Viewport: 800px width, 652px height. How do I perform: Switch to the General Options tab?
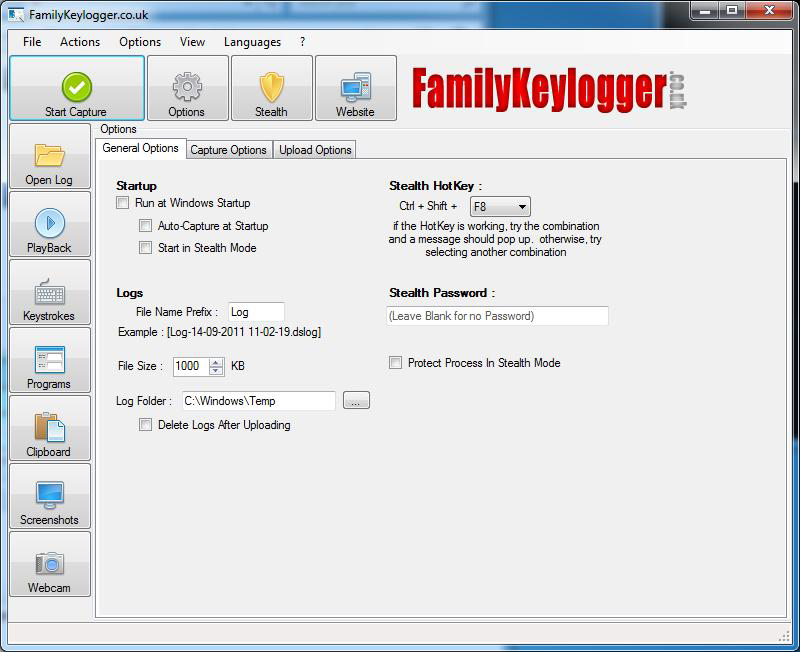tap(141, 148)
